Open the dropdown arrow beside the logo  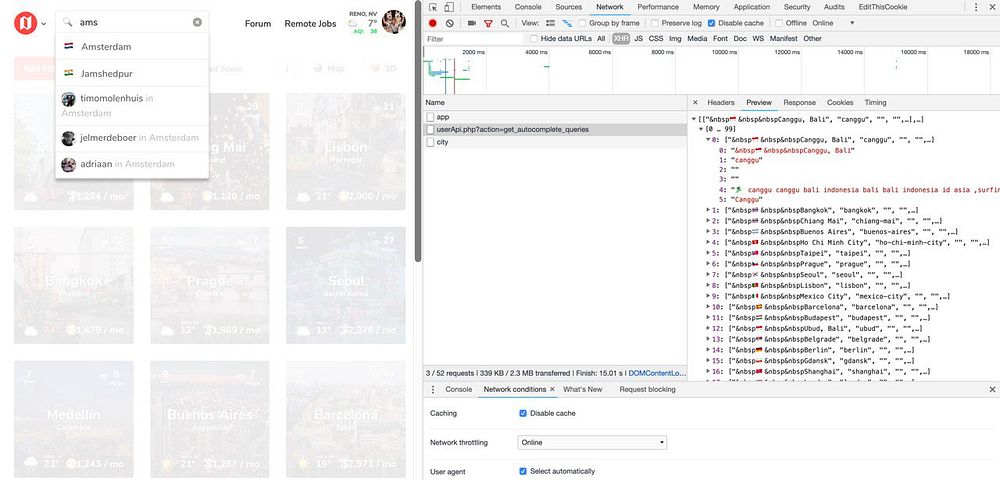coord(44,24)
